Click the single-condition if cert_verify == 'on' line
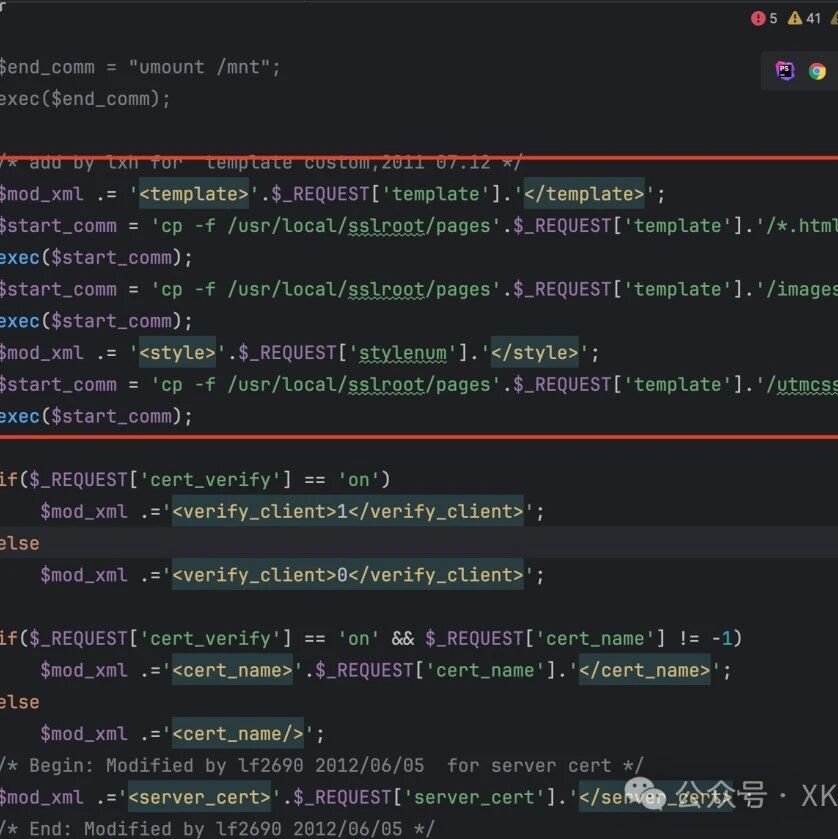 click(195, 480)
